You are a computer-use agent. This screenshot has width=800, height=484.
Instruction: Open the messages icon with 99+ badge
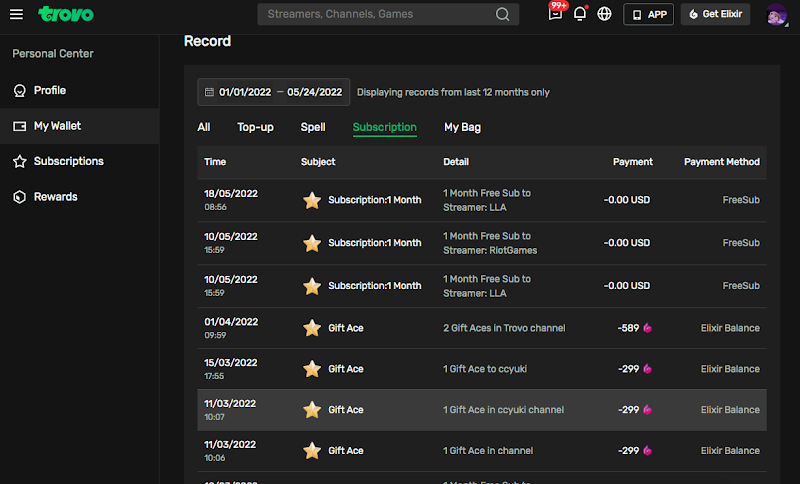(x=556, y=14)
